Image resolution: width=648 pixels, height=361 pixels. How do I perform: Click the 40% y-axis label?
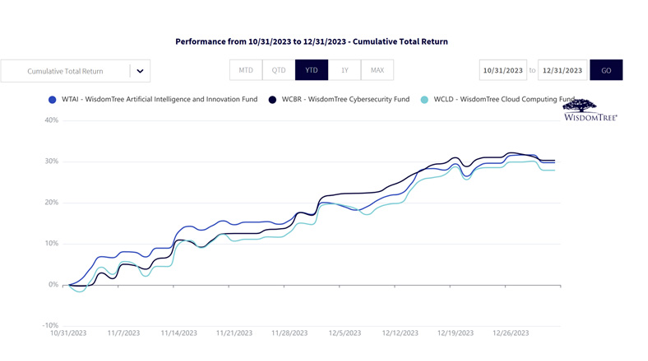tap(52, 120)
